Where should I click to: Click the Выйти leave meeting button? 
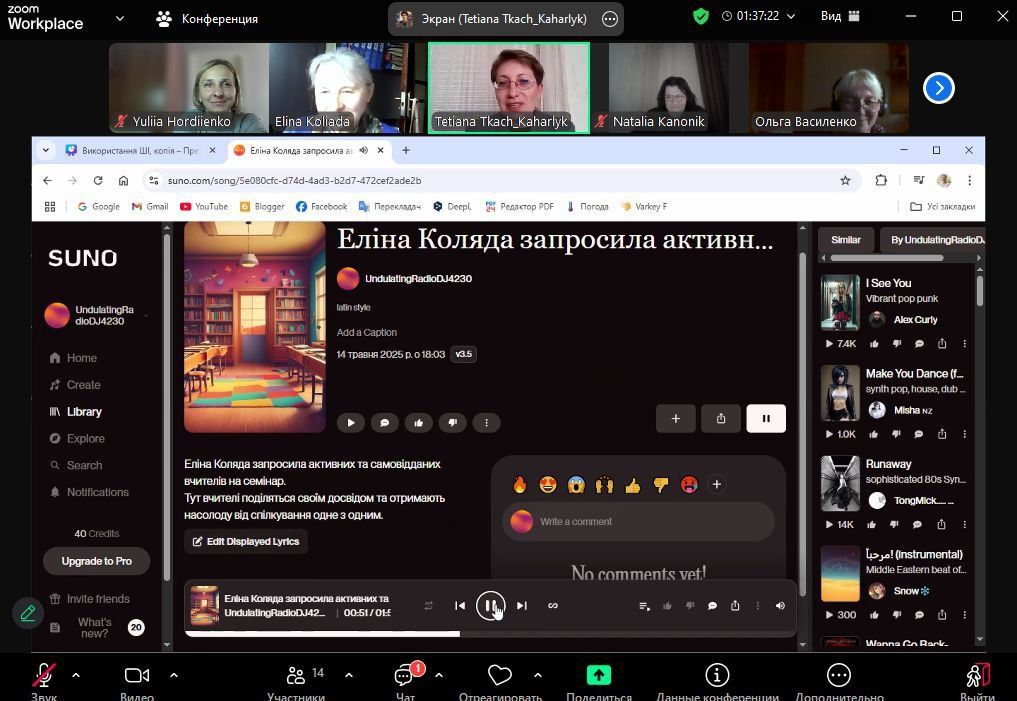pyautogui.click(x=977, y=681)
